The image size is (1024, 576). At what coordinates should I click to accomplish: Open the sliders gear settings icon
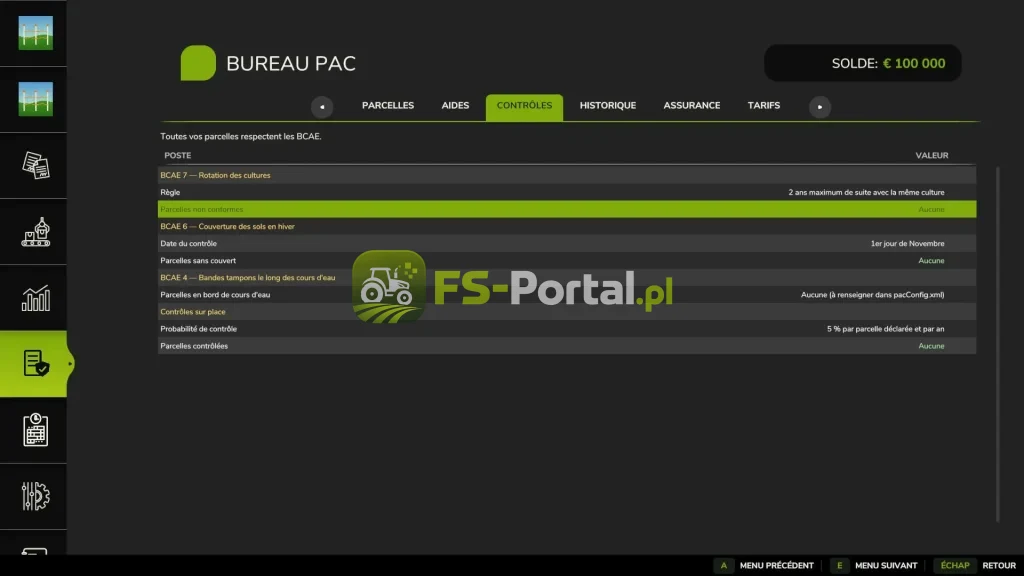(x=35, y=496)
